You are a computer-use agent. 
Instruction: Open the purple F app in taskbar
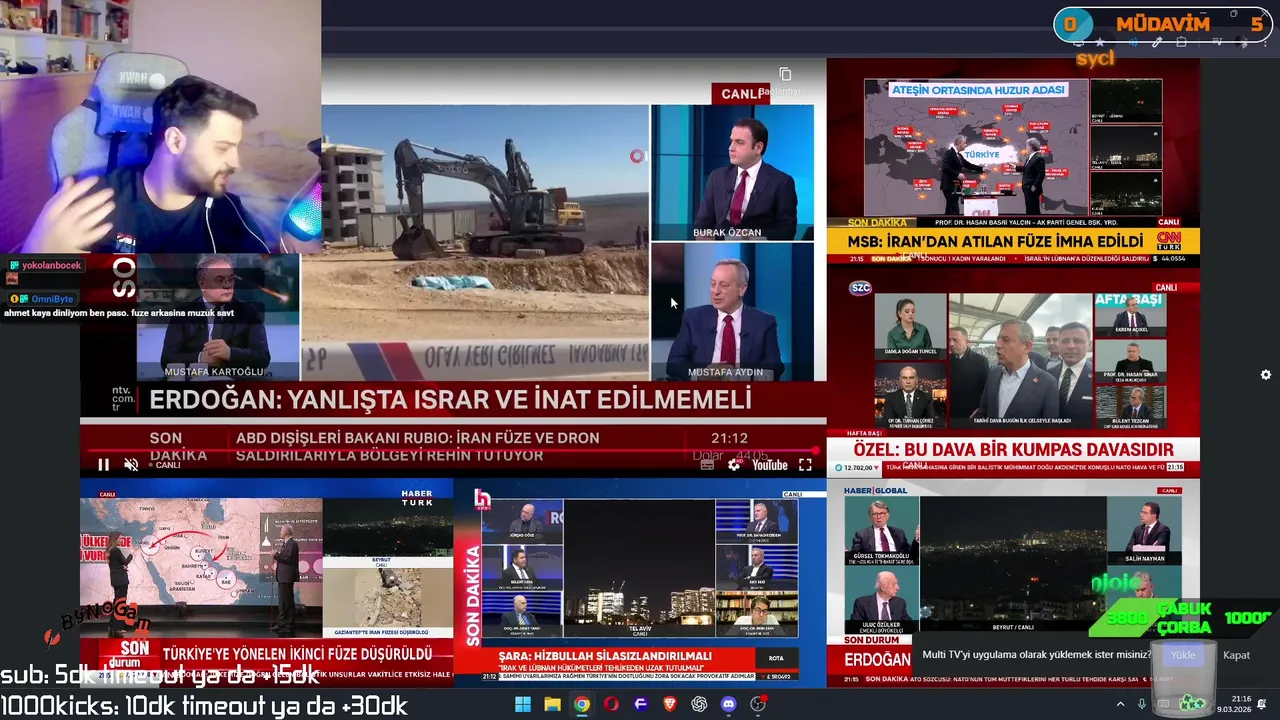[x=641, y=704]
